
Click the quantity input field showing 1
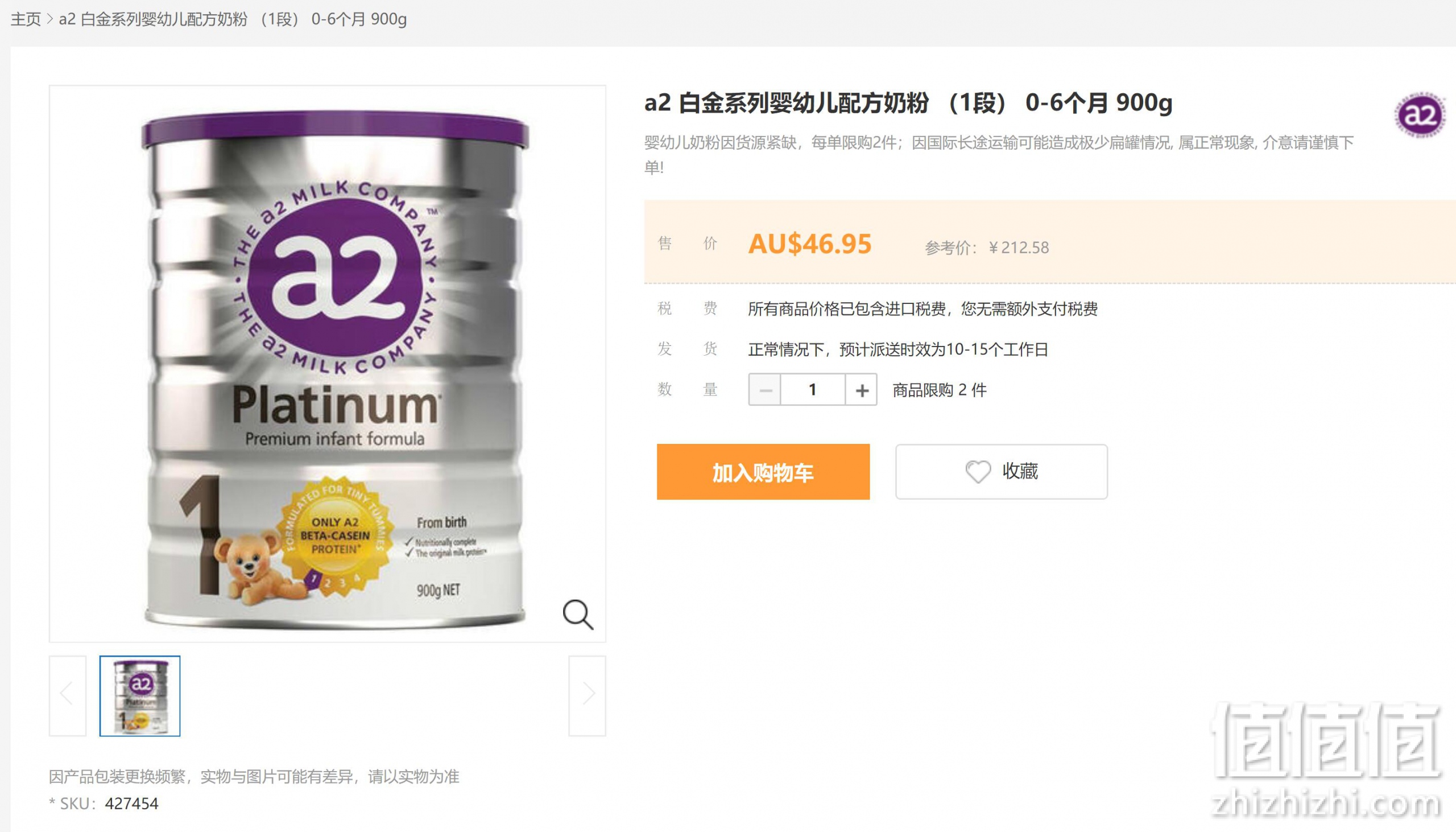813,390
